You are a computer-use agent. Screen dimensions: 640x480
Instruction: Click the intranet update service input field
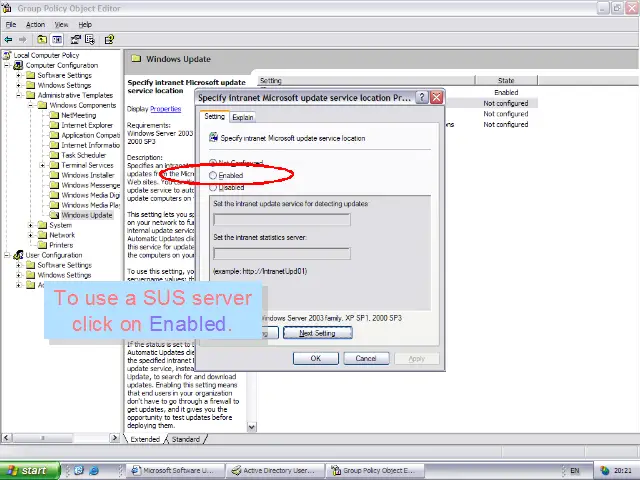click(282, 220)
